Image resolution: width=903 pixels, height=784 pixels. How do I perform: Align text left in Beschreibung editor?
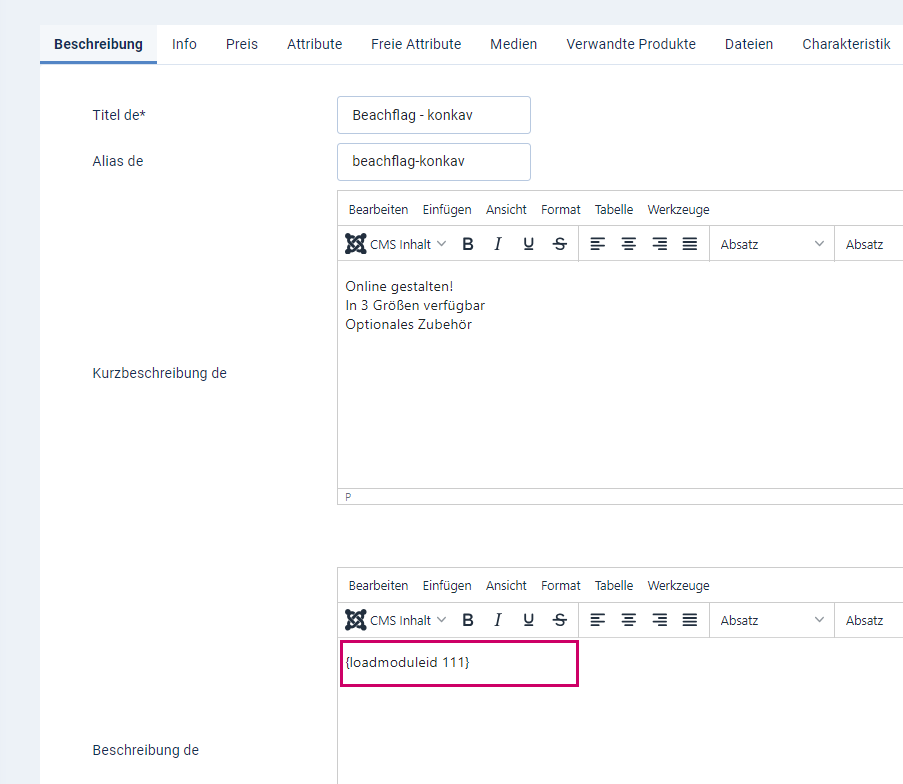point(598,620)
